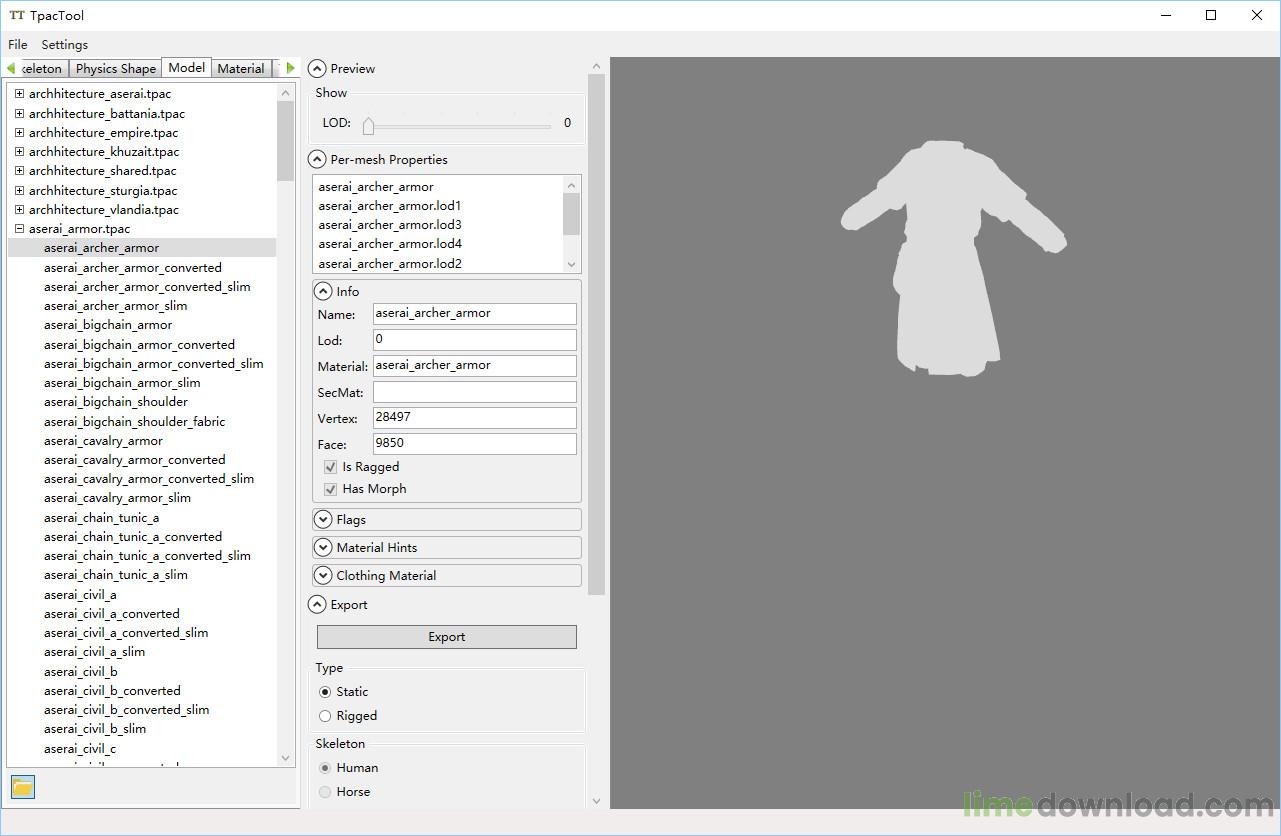
Task: Select the Static export type
Action: (x=325, y=692)
